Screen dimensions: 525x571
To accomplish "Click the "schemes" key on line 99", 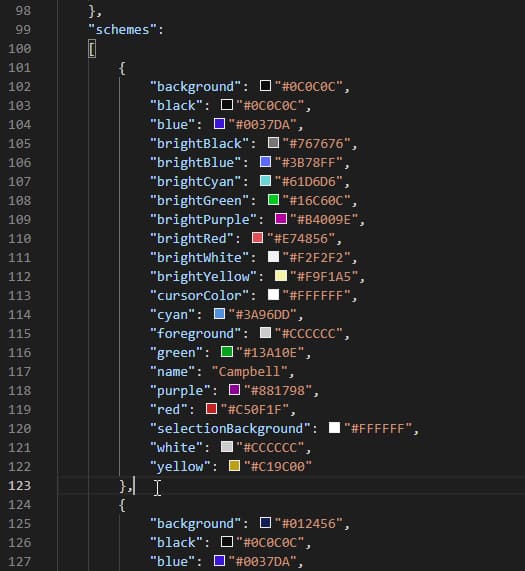I will (123, 29).
